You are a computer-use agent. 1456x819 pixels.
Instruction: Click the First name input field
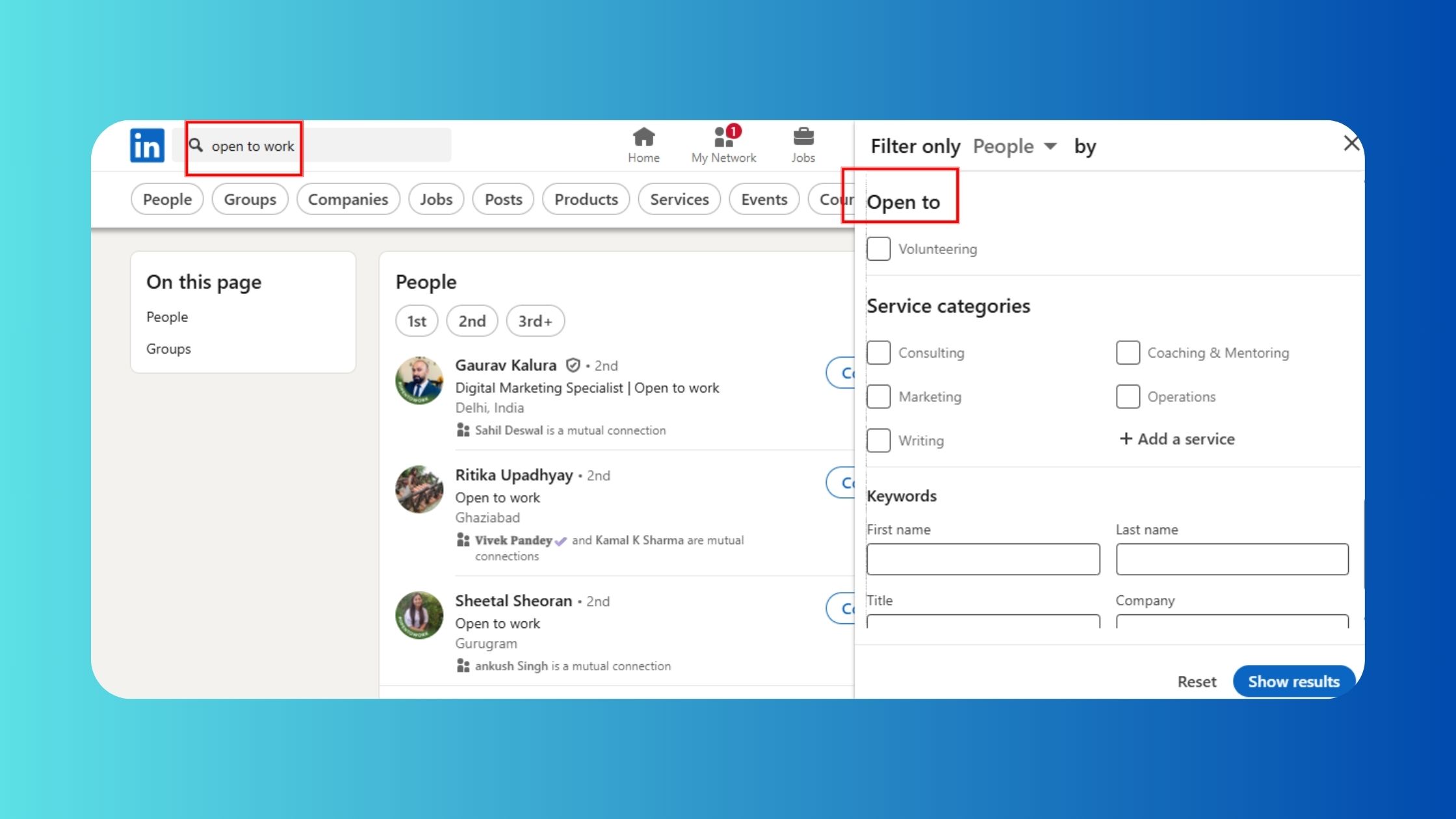pyautogui.click(x=983, y=559)
